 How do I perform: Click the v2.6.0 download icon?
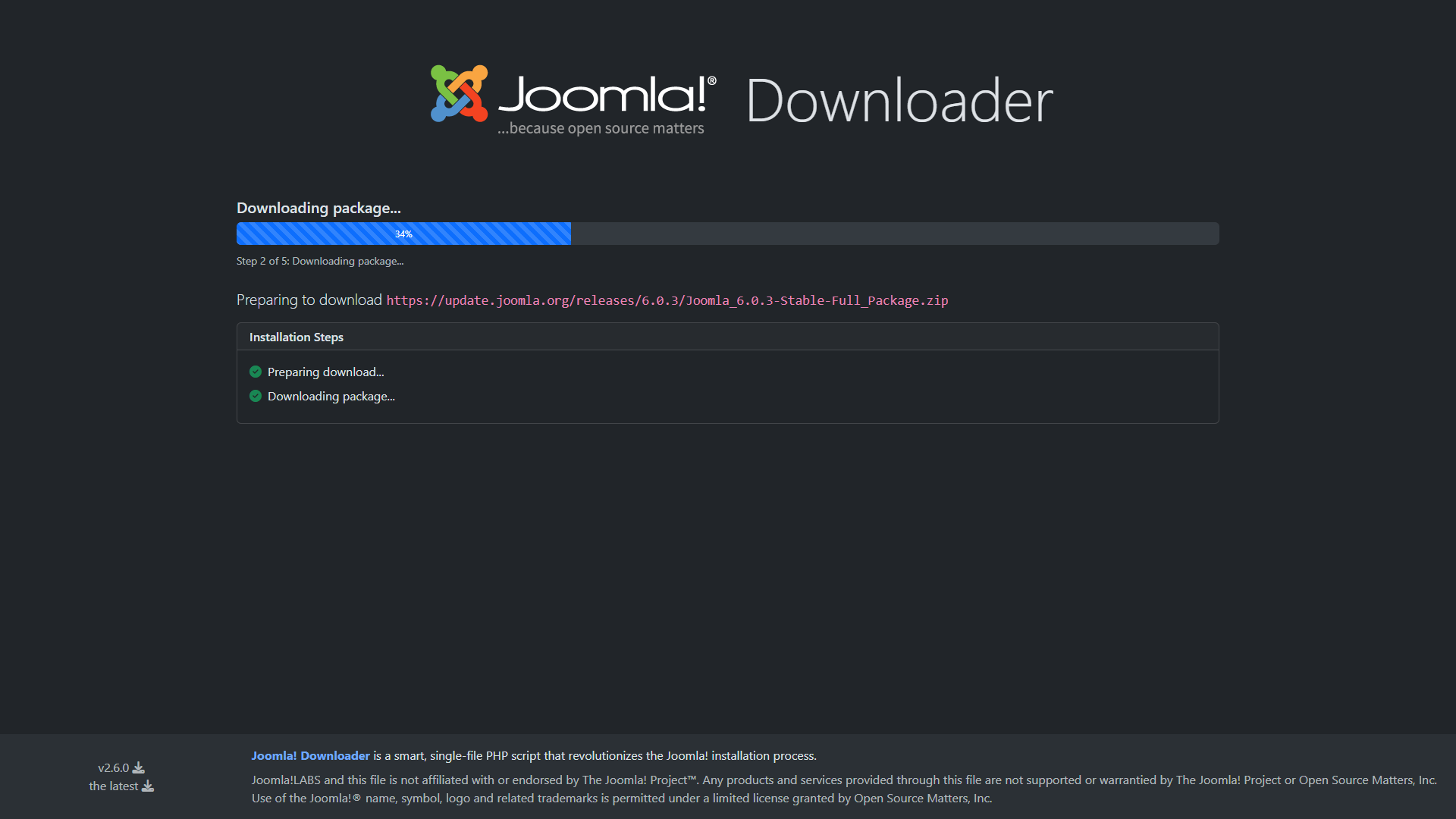138,768
